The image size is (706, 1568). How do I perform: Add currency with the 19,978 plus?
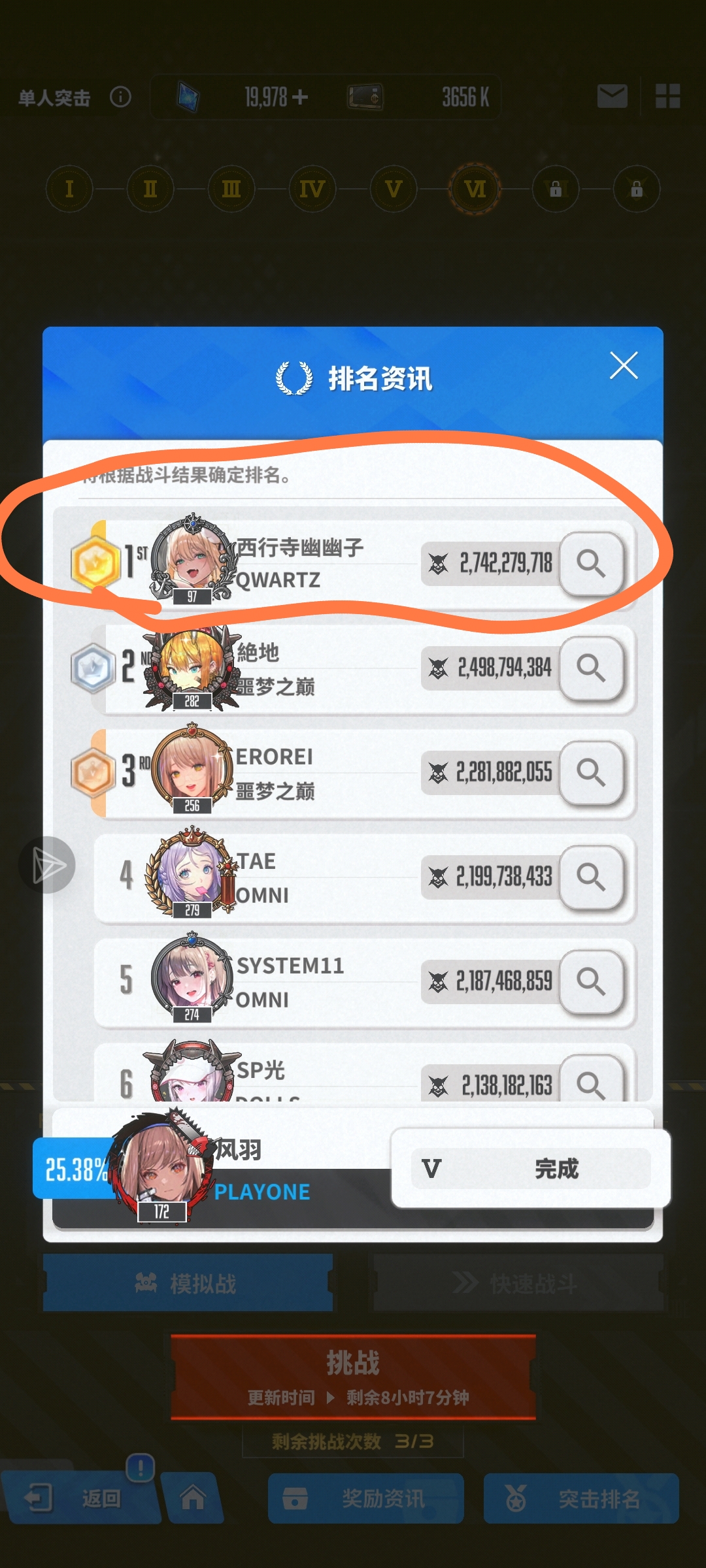click(300, 97)
